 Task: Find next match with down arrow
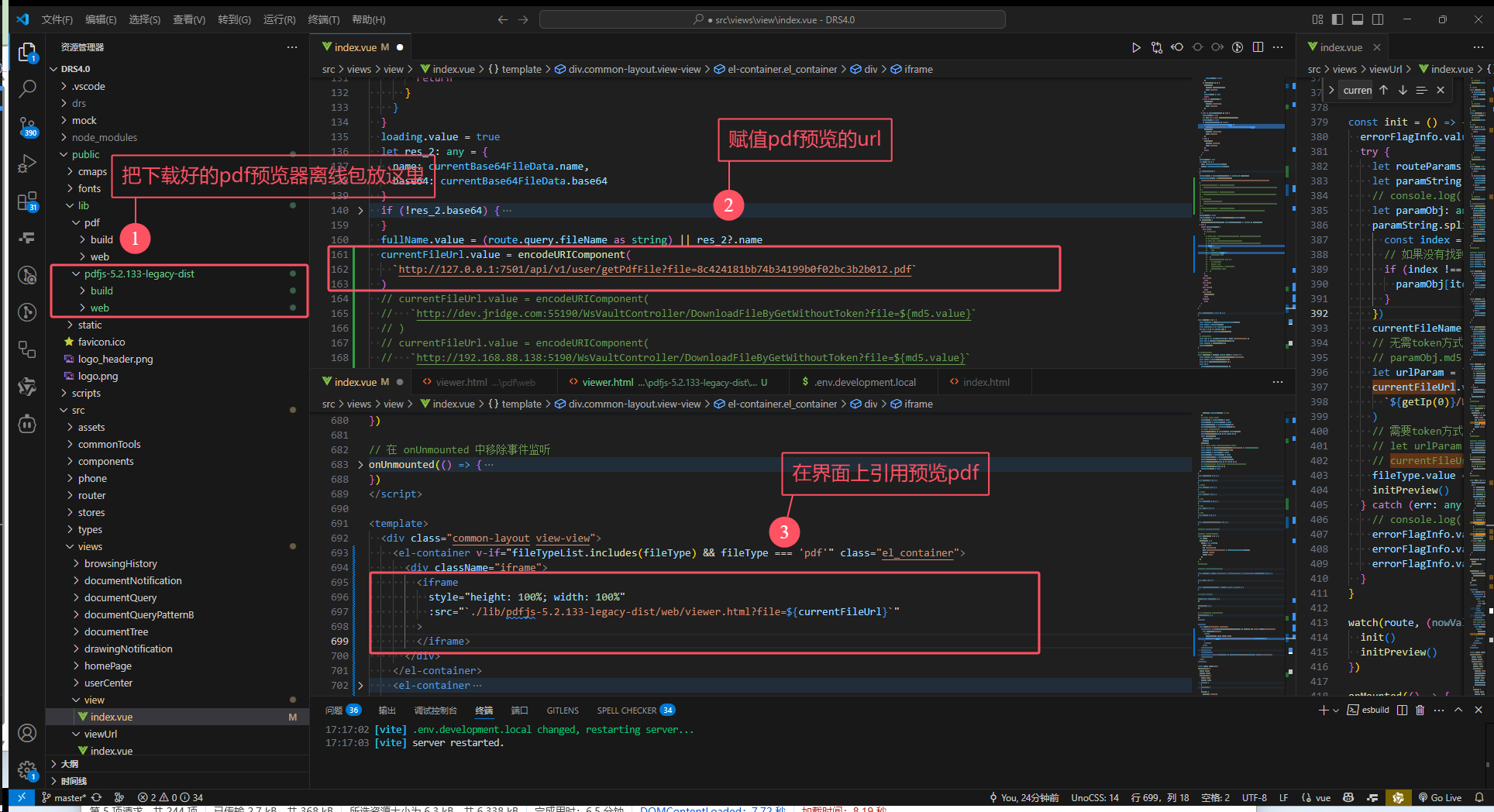tap(1403, 90)
